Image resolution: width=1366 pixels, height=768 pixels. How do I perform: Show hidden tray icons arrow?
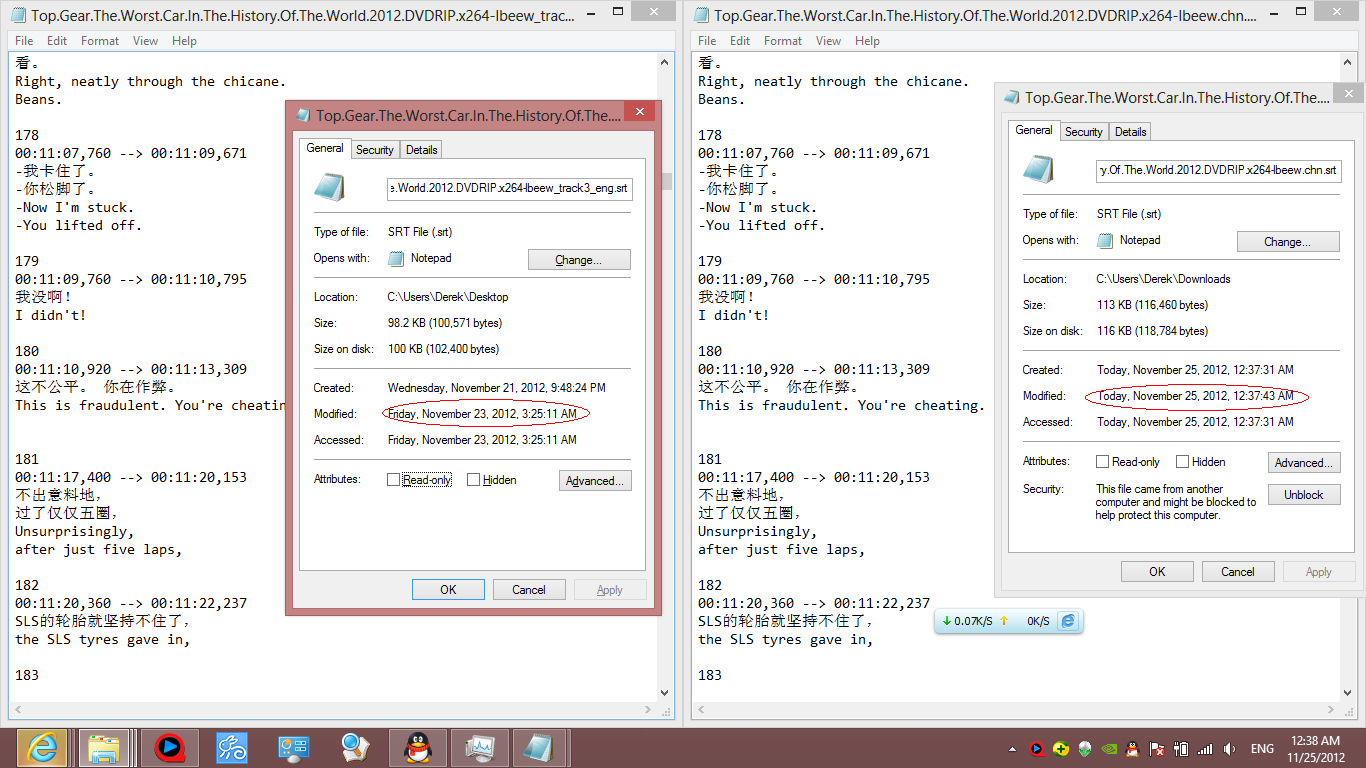[x=1010, y=748]
